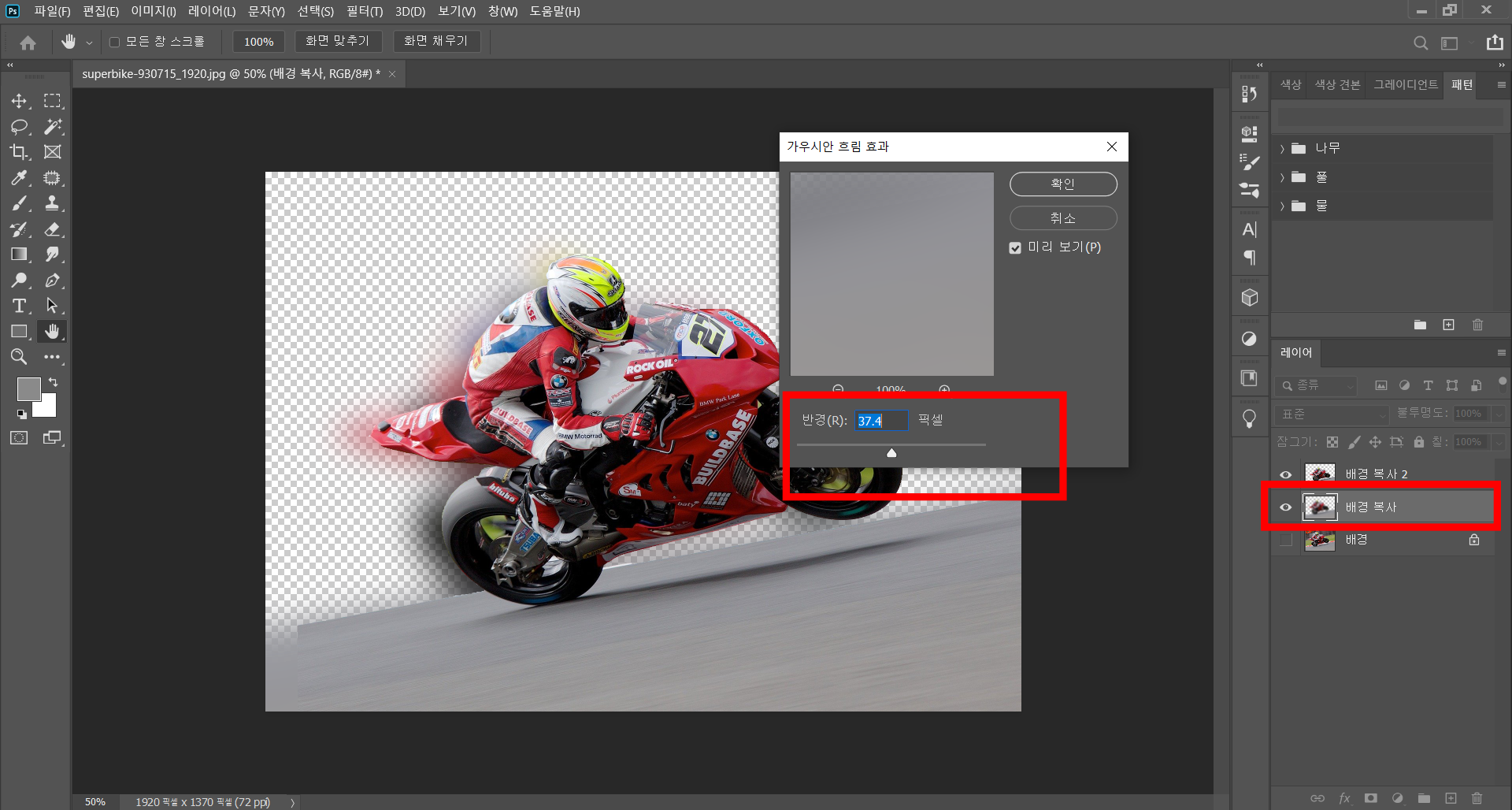Viewport: 1512px width, 810px height.
Task: Expand the 풀 pattern folder
Action: tap(1282, 177)
